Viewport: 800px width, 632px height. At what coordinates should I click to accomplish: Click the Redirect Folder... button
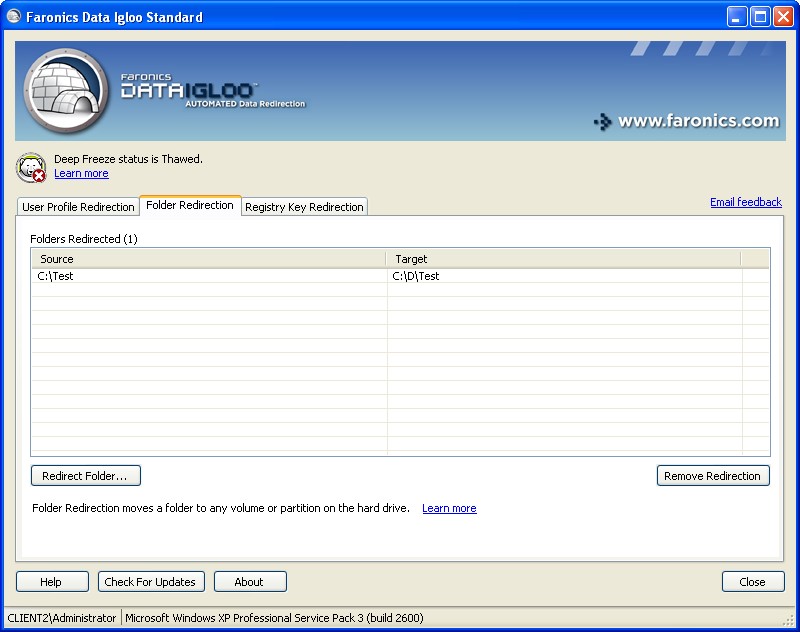click(x=86, y=475)
